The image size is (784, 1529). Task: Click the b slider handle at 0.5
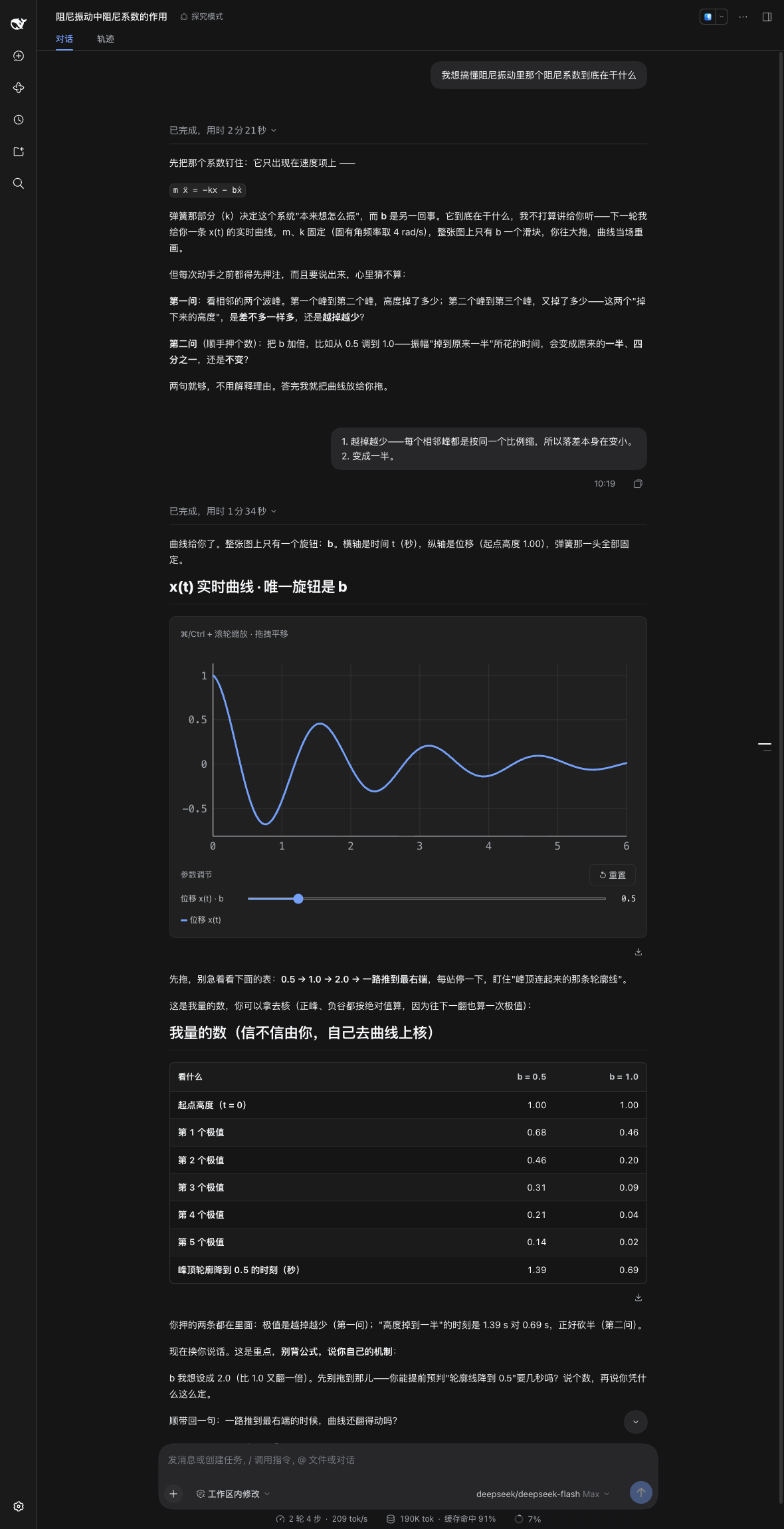coord(298,899)
